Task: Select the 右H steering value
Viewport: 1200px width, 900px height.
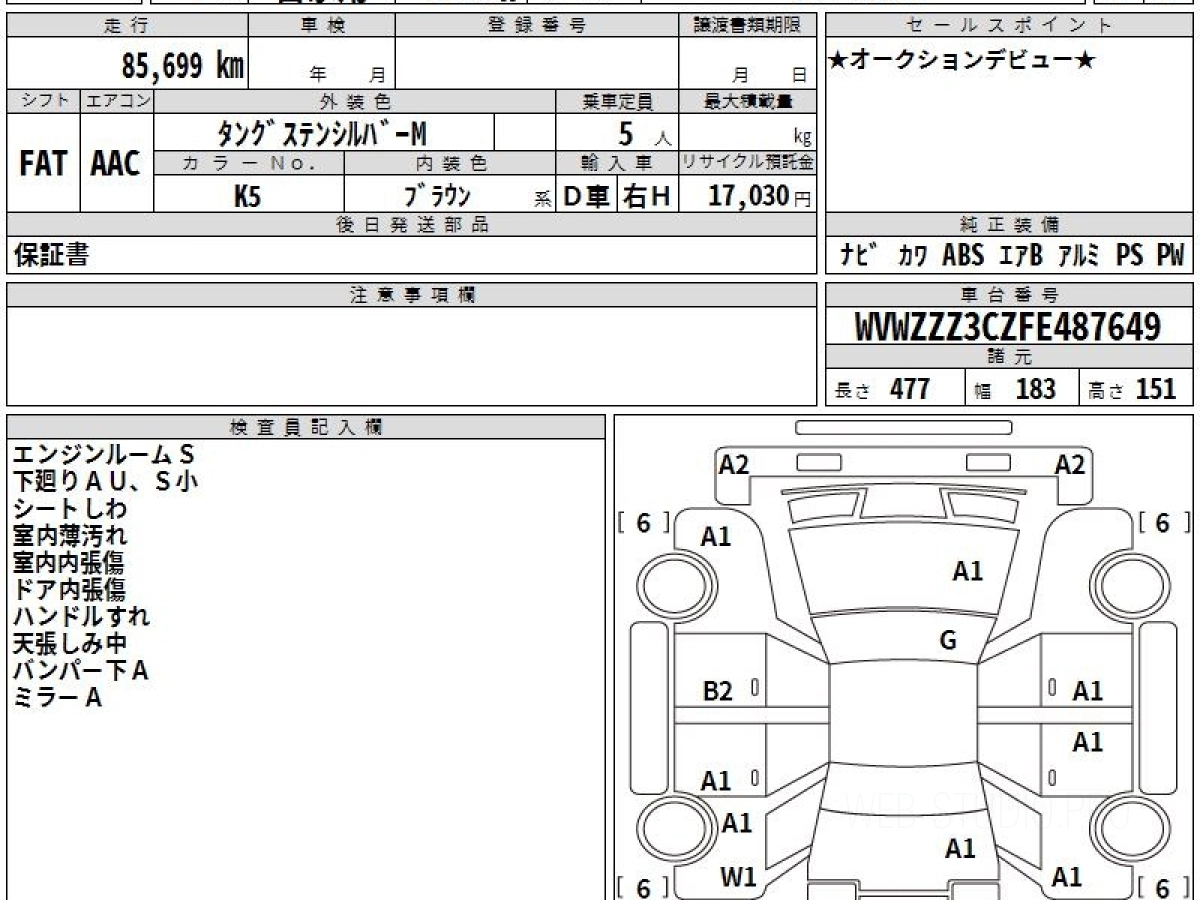Action: coord(647,196)
